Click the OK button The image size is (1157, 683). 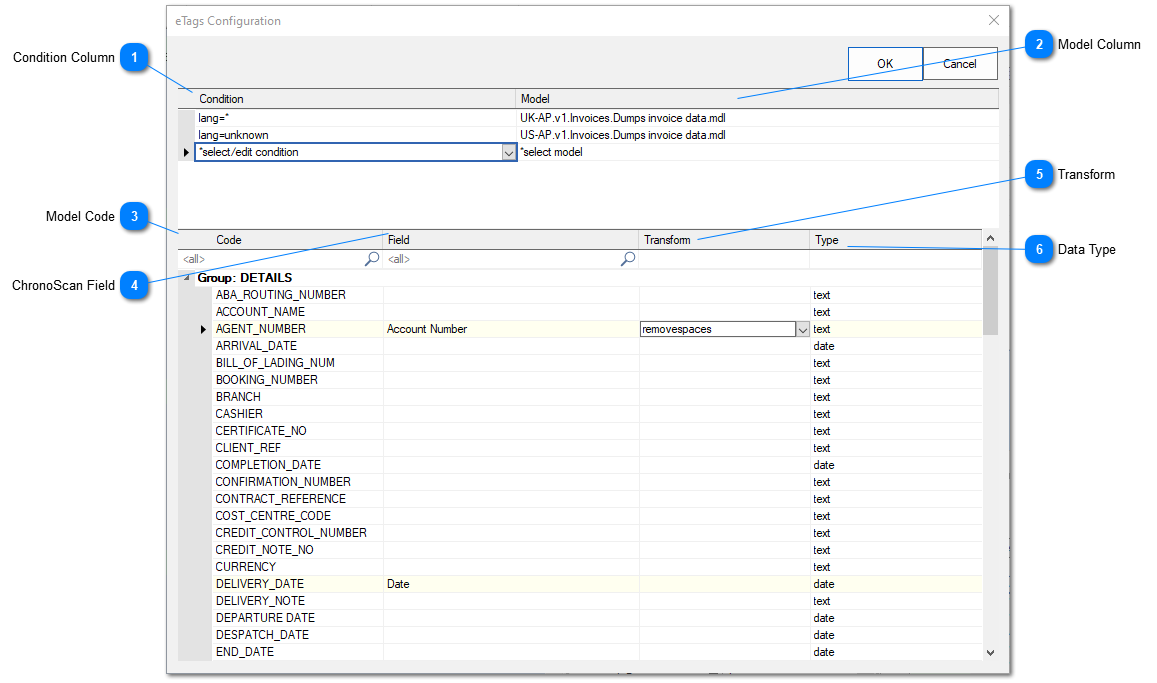click(x=884, y=63)
